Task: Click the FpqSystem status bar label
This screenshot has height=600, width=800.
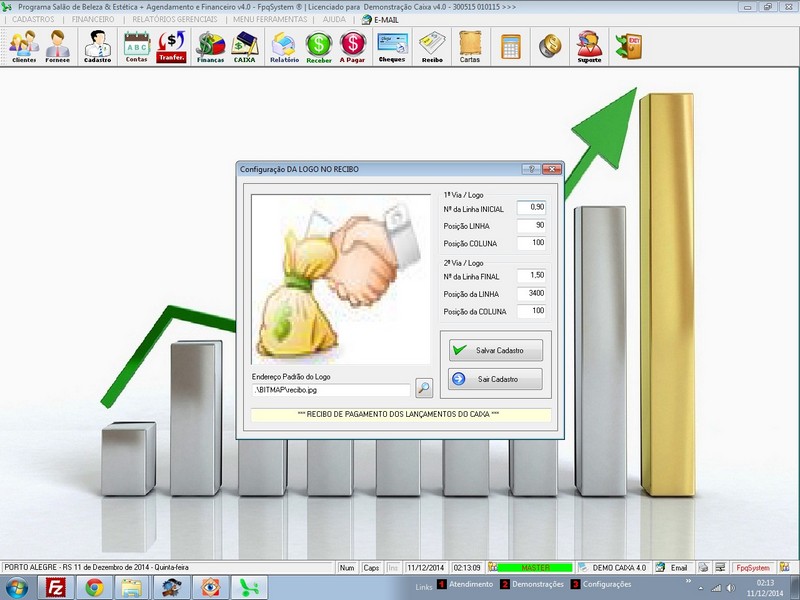Action: point(753,567)
